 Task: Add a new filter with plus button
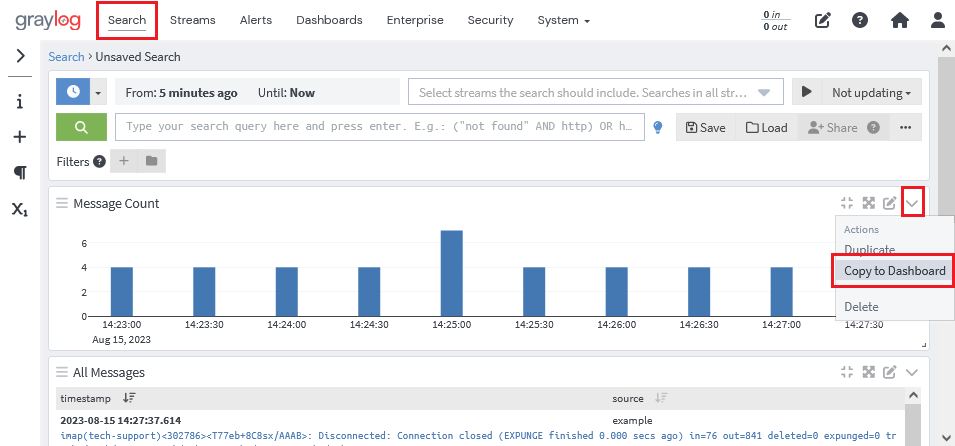point(124,161)
